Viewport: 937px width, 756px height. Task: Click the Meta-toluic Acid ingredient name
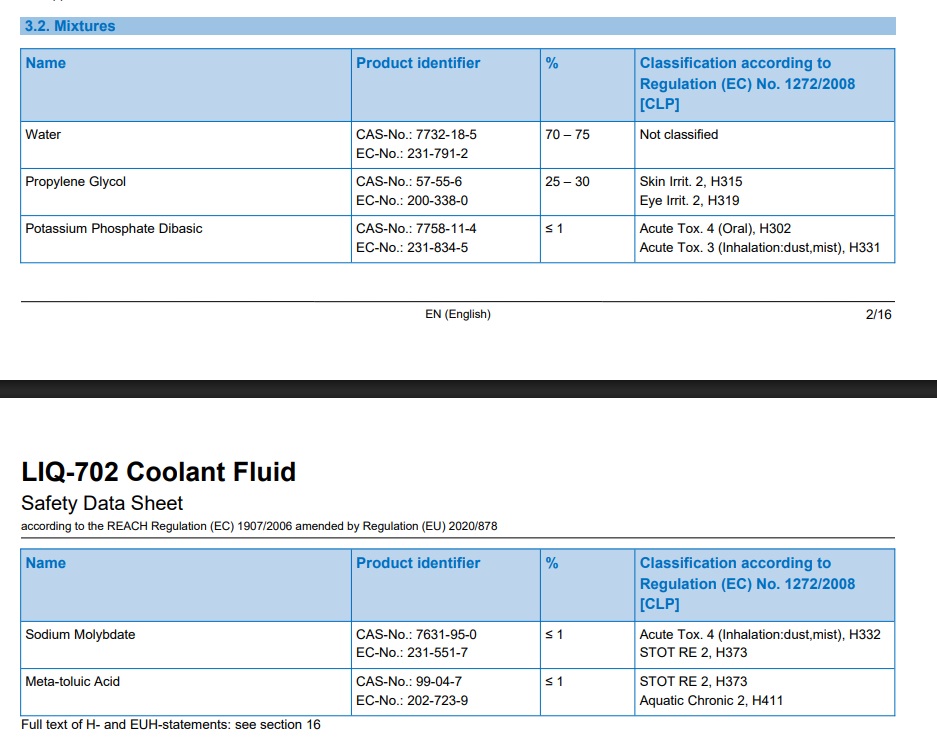[x=73, y=682]
